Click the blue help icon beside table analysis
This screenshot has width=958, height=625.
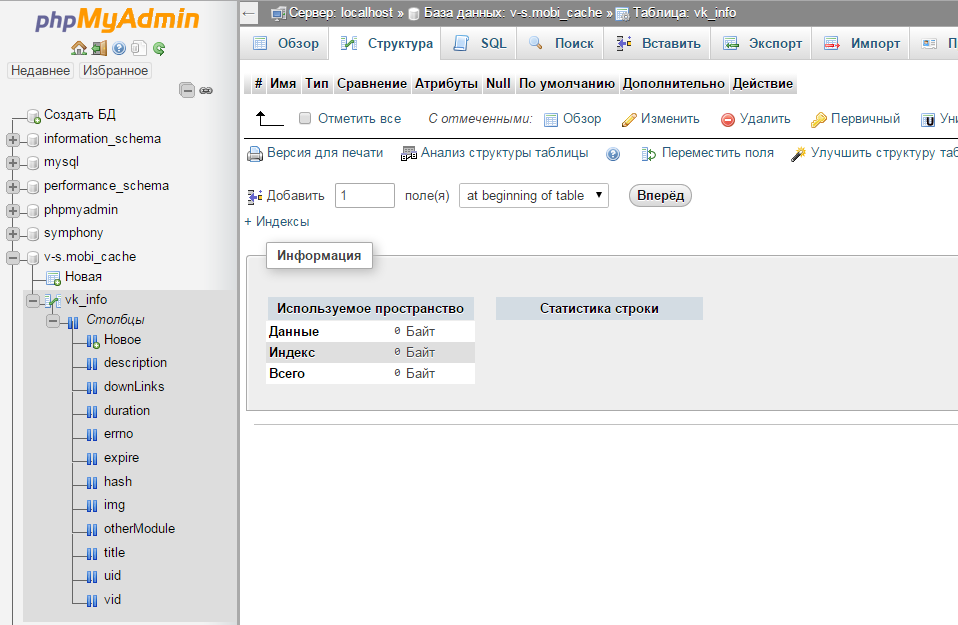pos(613,154)
